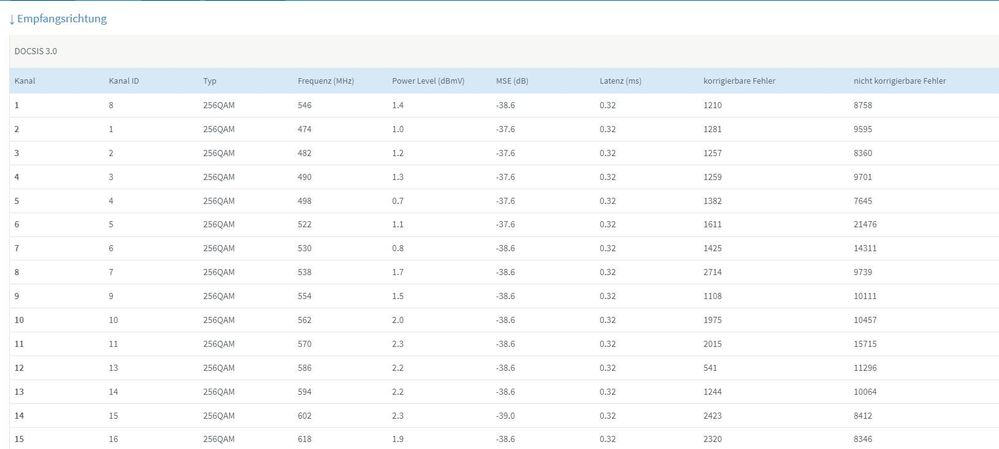Click the MSE (dB) column header
Viewport: 999px width, 449px height.
click(512, 82)
